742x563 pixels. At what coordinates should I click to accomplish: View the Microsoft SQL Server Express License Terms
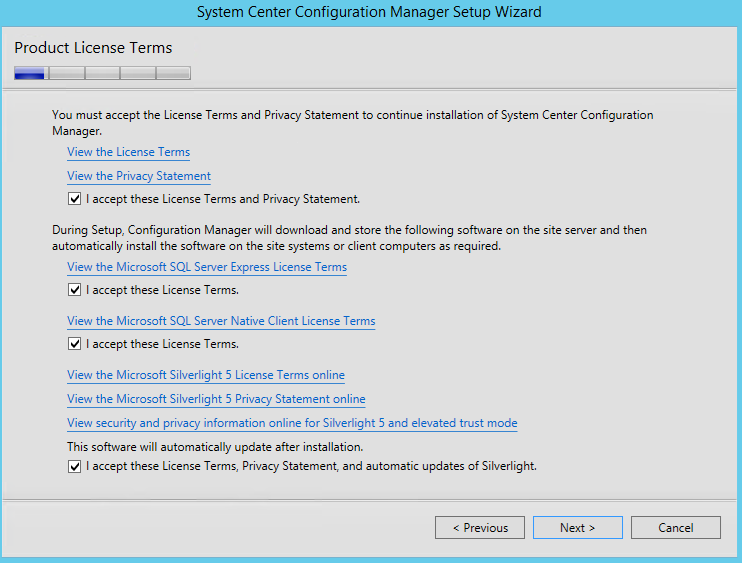tap(207, 267)
